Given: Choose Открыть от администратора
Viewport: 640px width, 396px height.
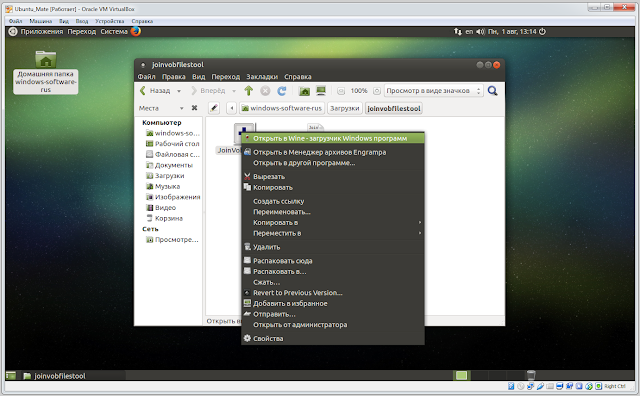Looking at the screenshot, I should [x=333, y=325].
